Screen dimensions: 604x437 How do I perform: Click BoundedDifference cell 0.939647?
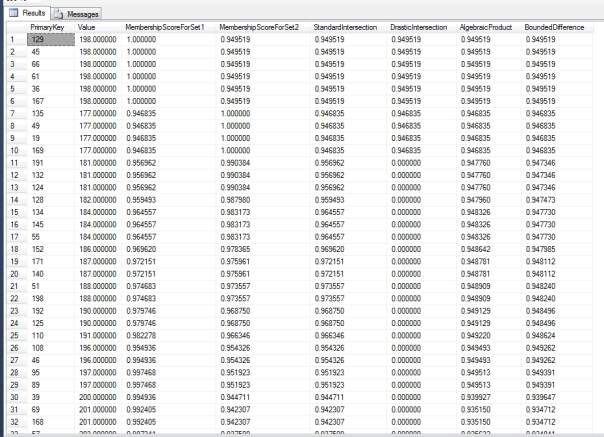[x=557, y=397]
